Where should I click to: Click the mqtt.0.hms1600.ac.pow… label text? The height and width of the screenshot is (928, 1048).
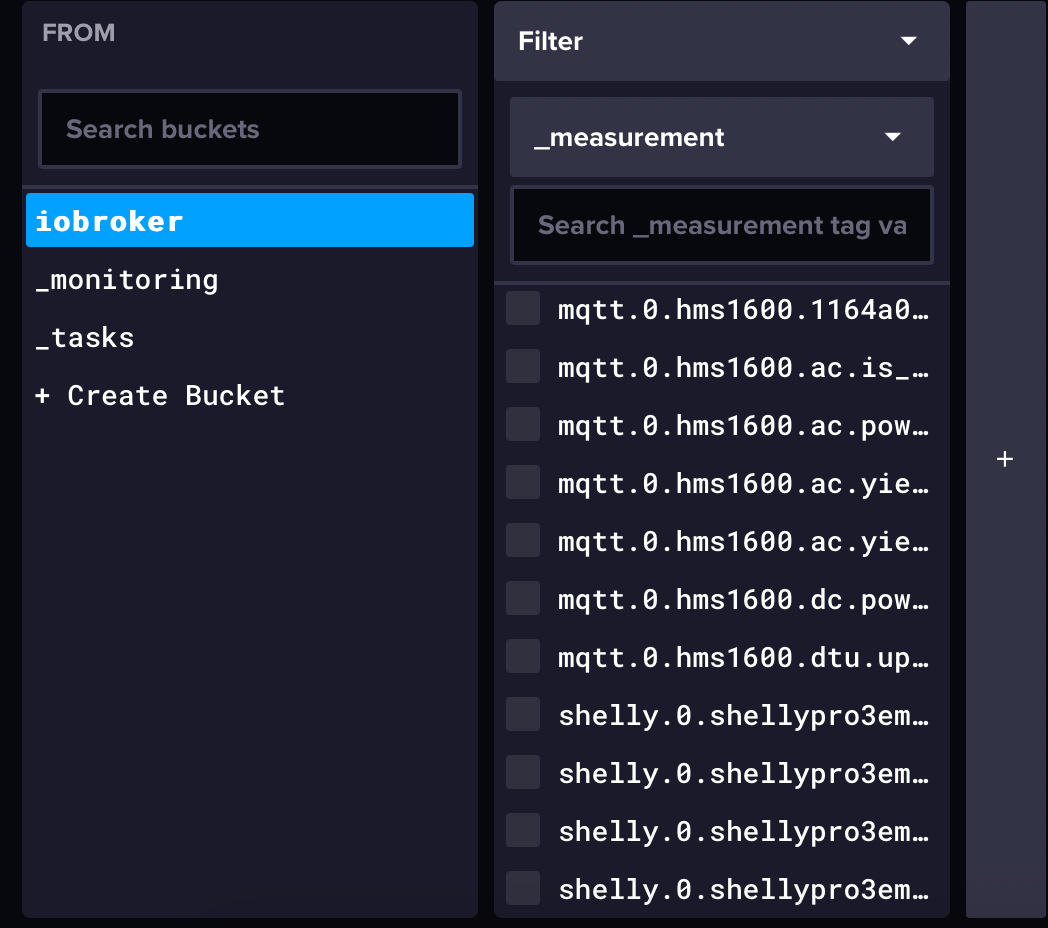coord(743,426)
